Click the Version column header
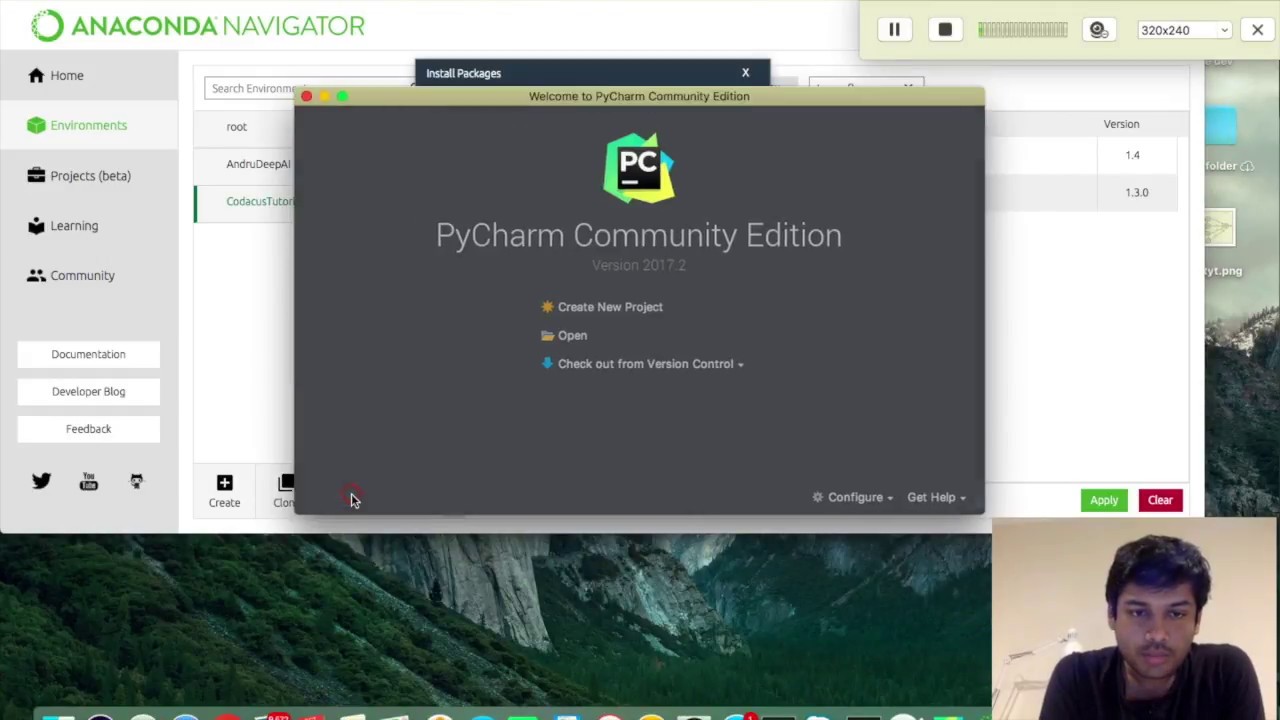Image resolution: width=1280 pixels, height=720 pixels. 1121,124
